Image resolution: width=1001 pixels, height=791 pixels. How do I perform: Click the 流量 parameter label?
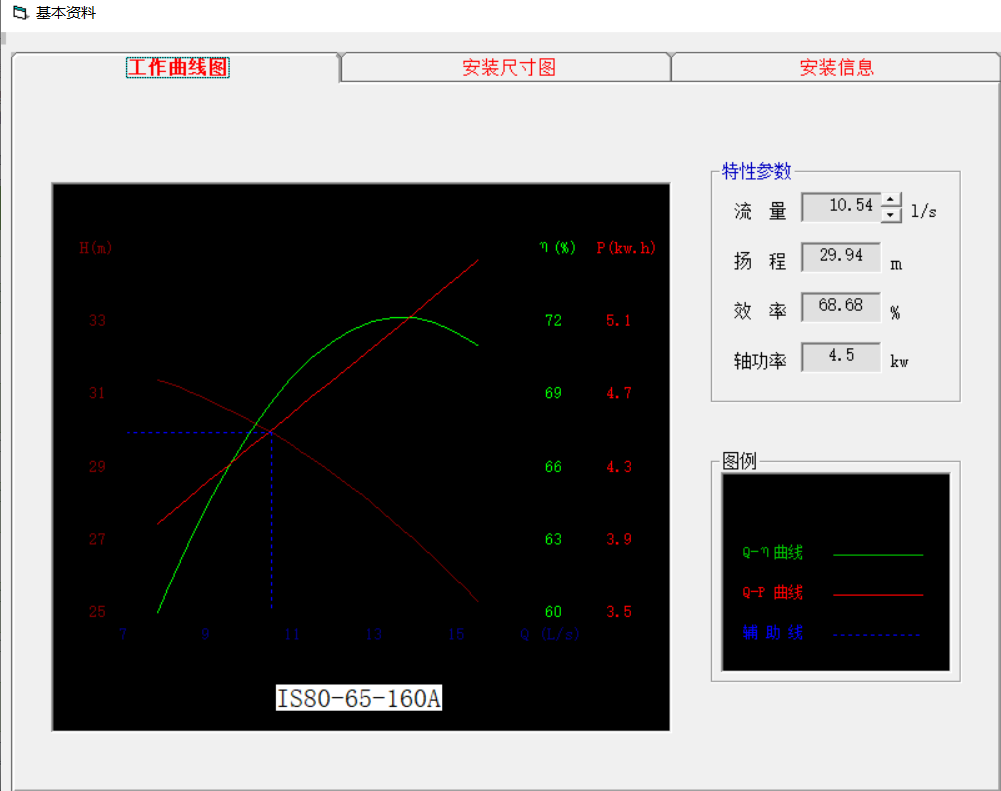coord(760,211)
